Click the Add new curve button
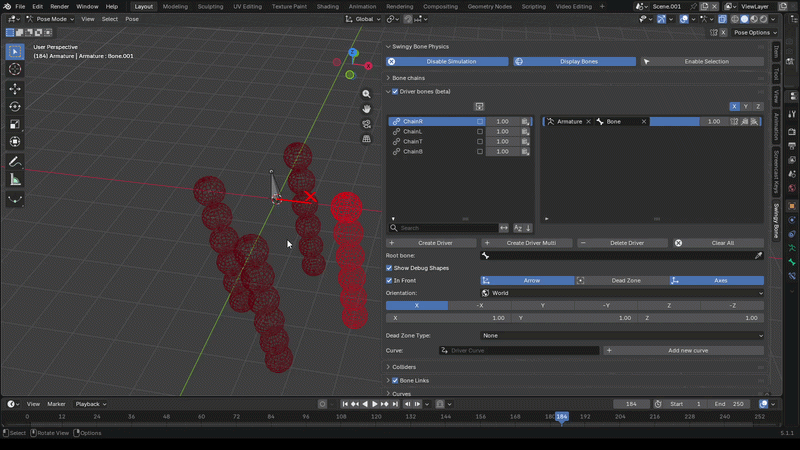800x450 pixels. pyautogui.click(x=684, y=351)
